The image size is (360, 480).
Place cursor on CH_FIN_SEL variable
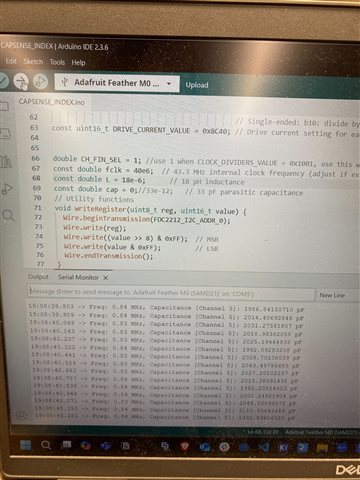coord(101,159)
